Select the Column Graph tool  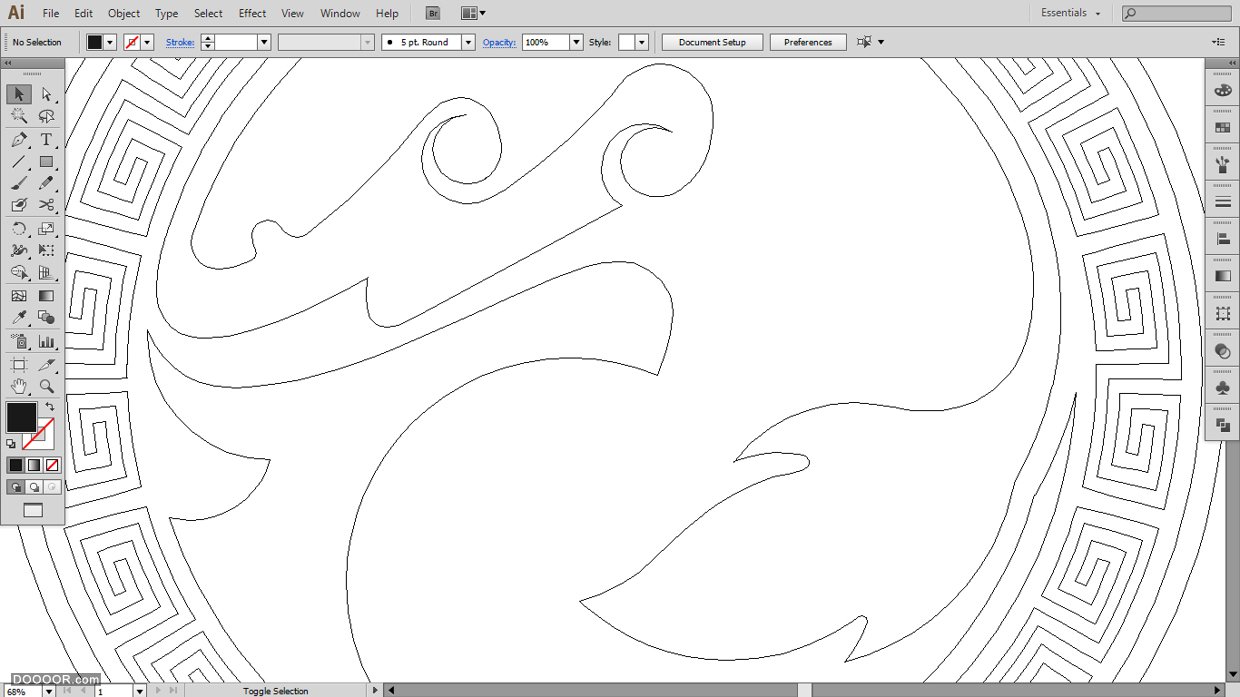coord(46,342)
